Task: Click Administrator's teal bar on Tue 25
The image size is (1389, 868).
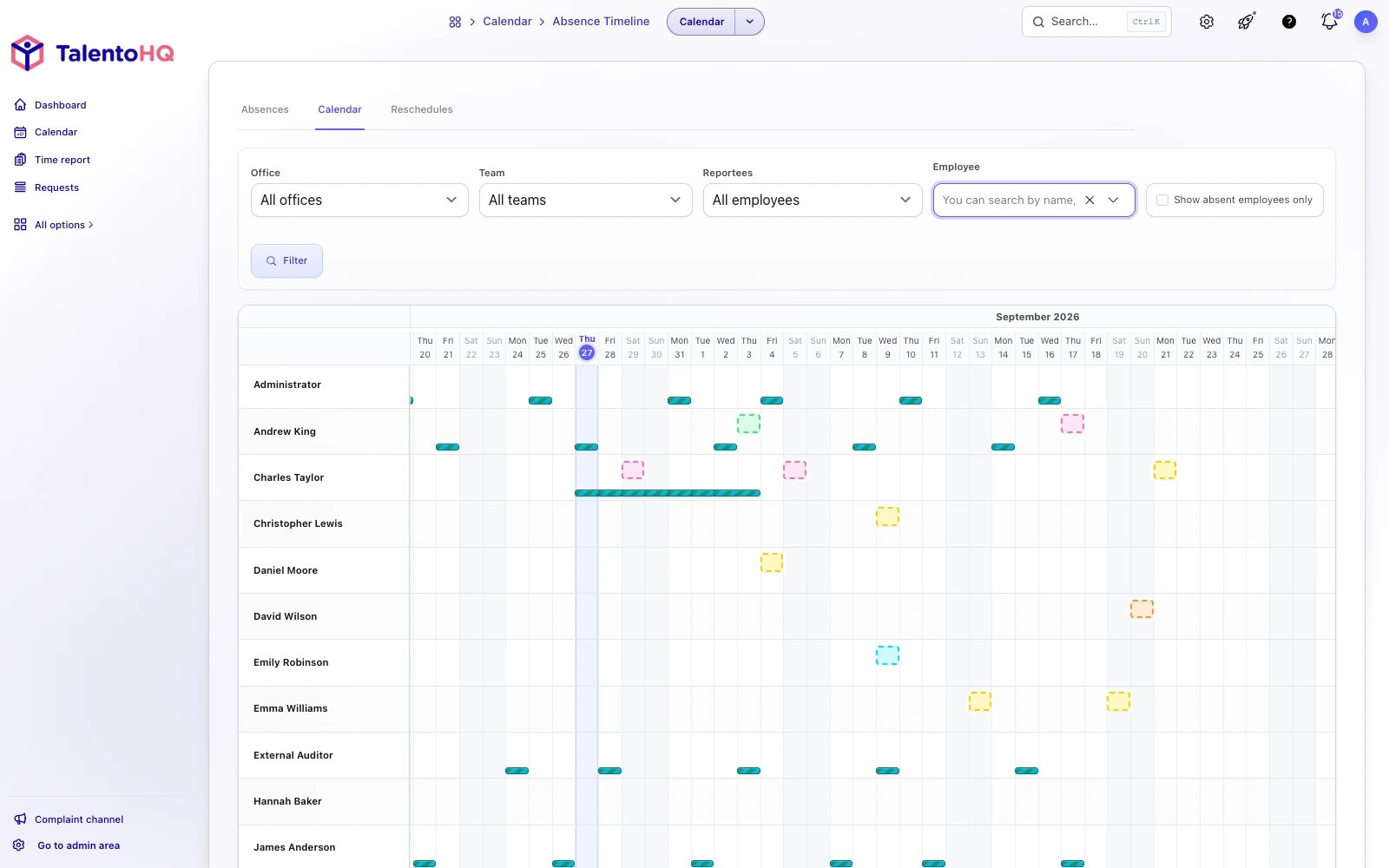Action: point(540,400)
